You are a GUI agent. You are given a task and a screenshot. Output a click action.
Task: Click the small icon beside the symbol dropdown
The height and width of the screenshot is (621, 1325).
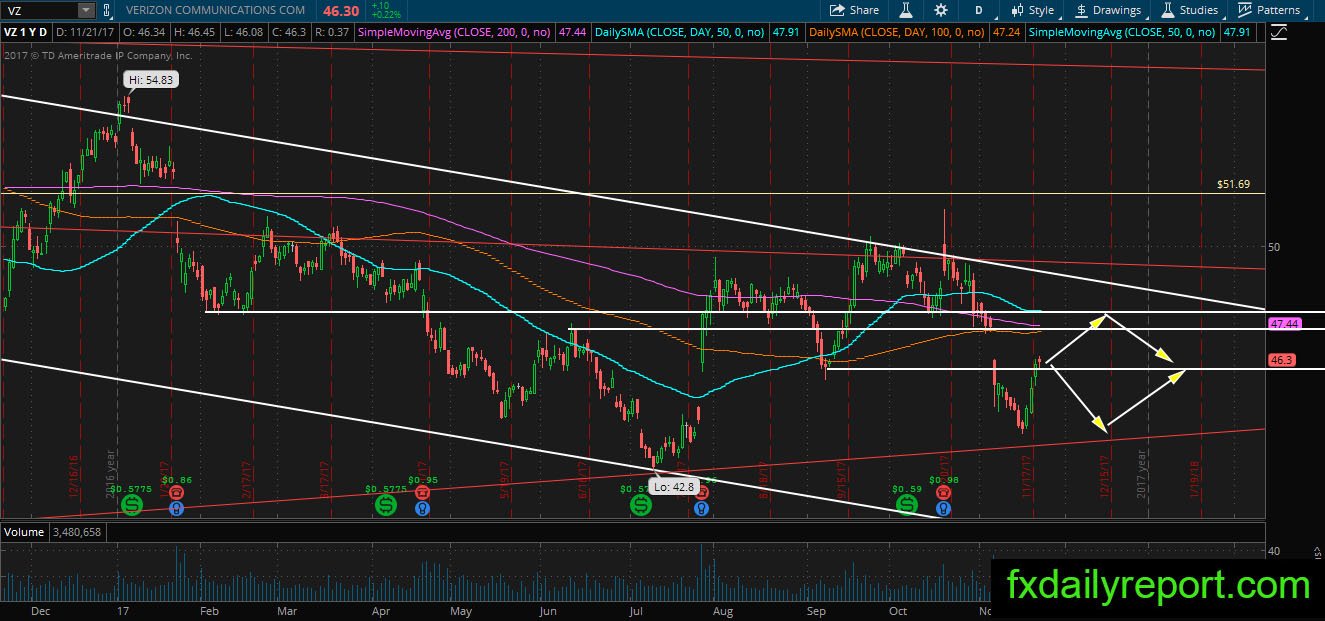coord(107,10)
